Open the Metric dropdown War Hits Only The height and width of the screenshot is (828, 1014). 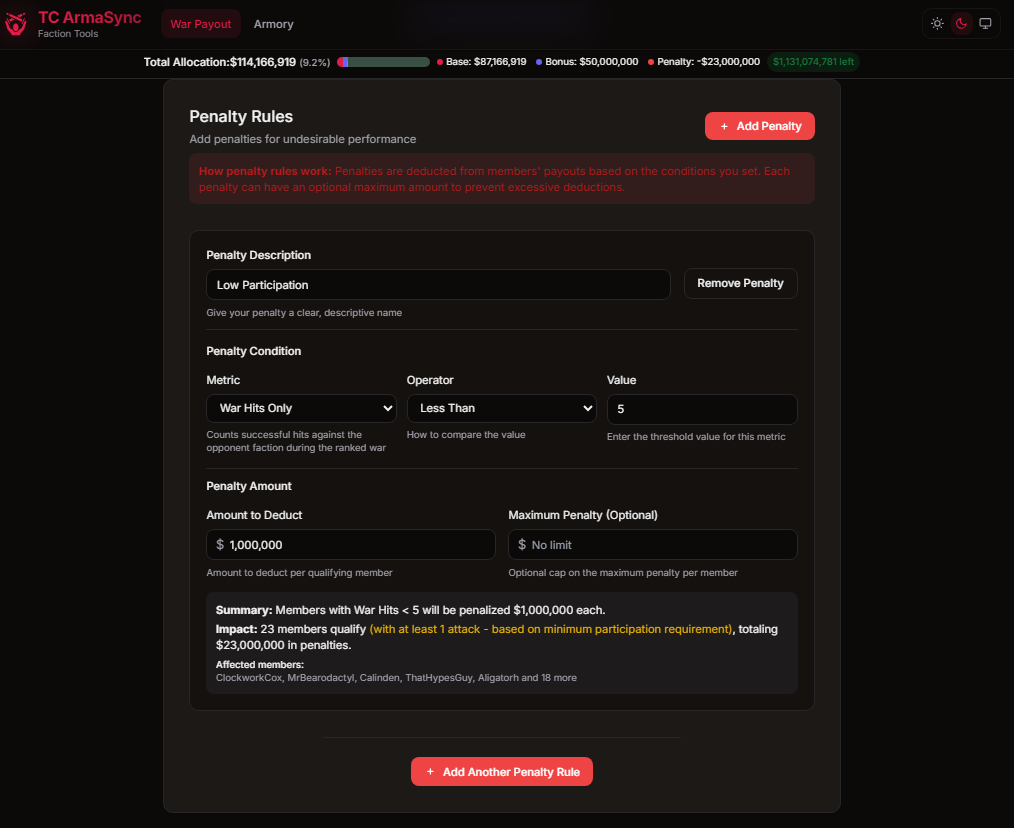pos(301,408)
